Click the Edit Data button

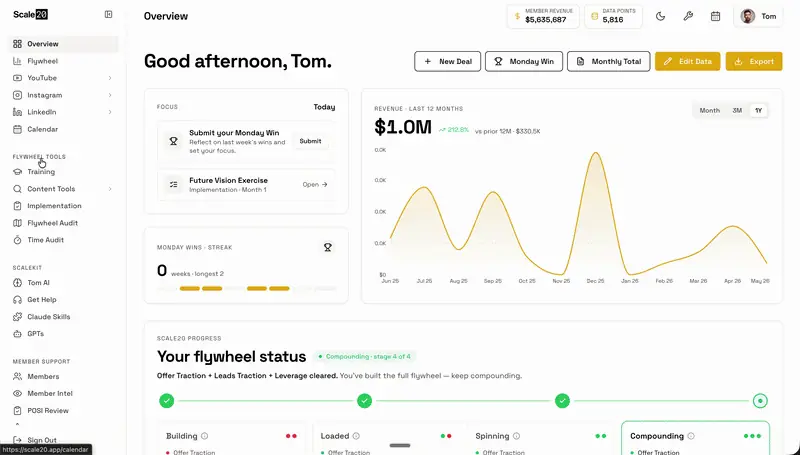688,61
